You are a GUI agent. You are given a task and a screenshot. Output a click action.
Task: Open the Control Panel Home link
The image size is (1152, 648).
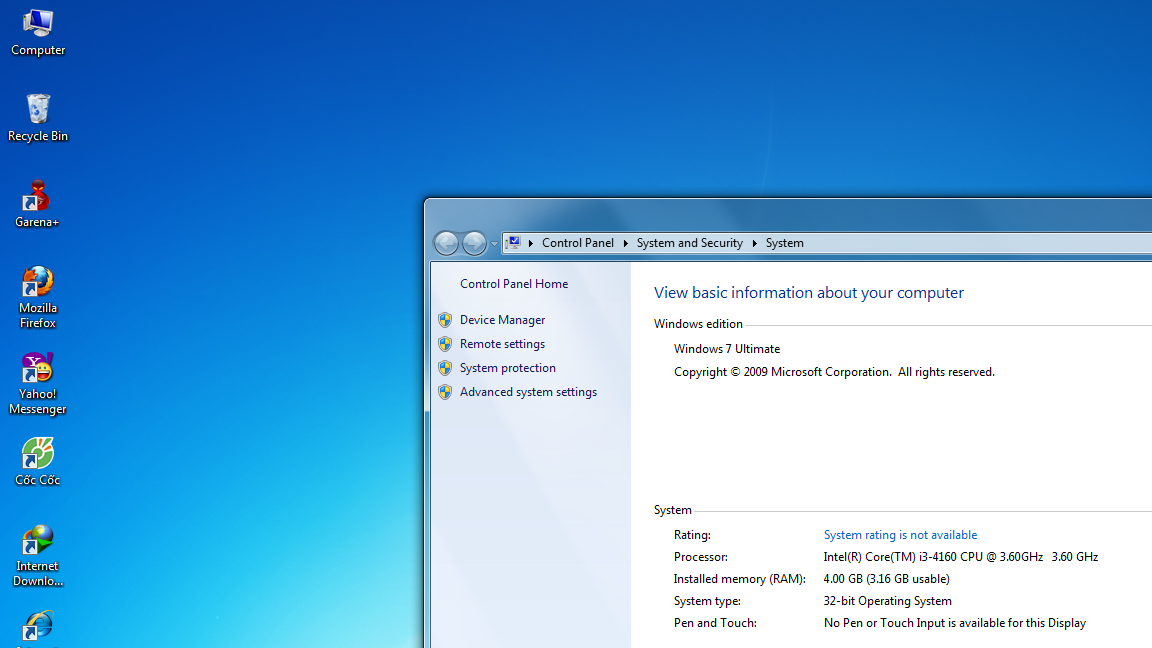click(514, 284)
